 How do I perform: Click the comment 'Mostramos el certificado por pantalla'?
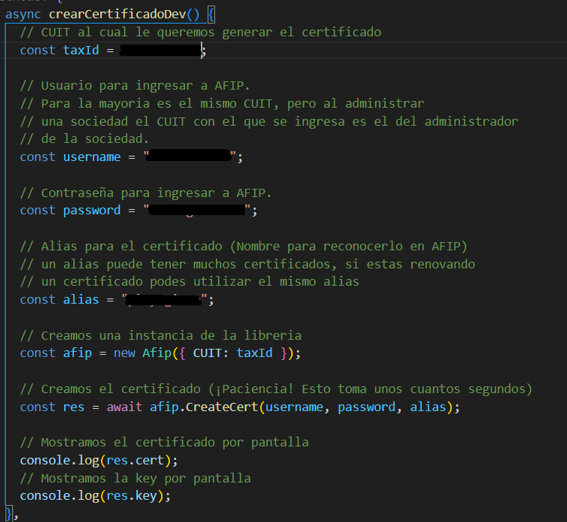(x=164, y=442)
